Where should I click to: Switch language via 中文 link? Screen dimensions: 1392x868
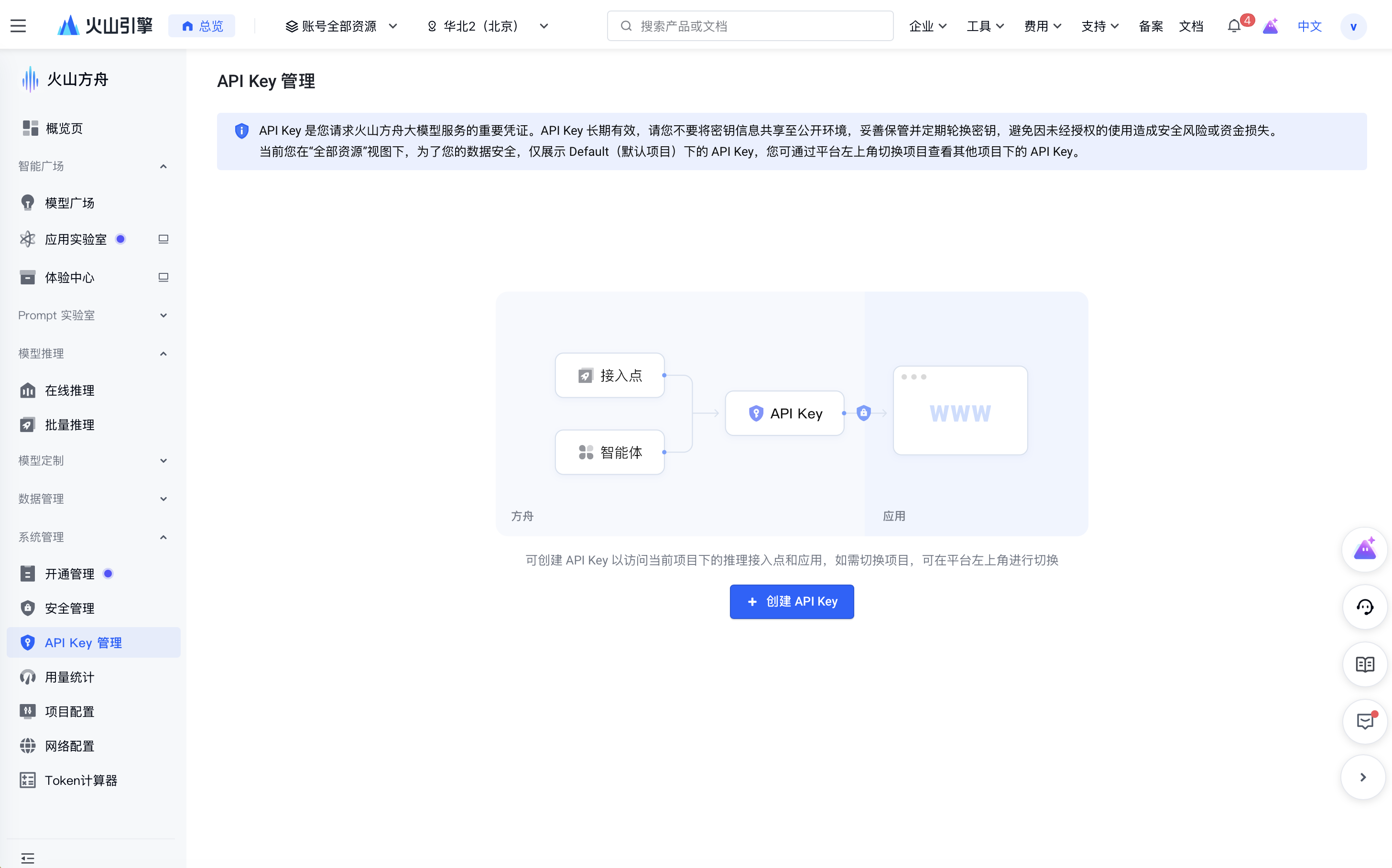(x=1309, y=26)
